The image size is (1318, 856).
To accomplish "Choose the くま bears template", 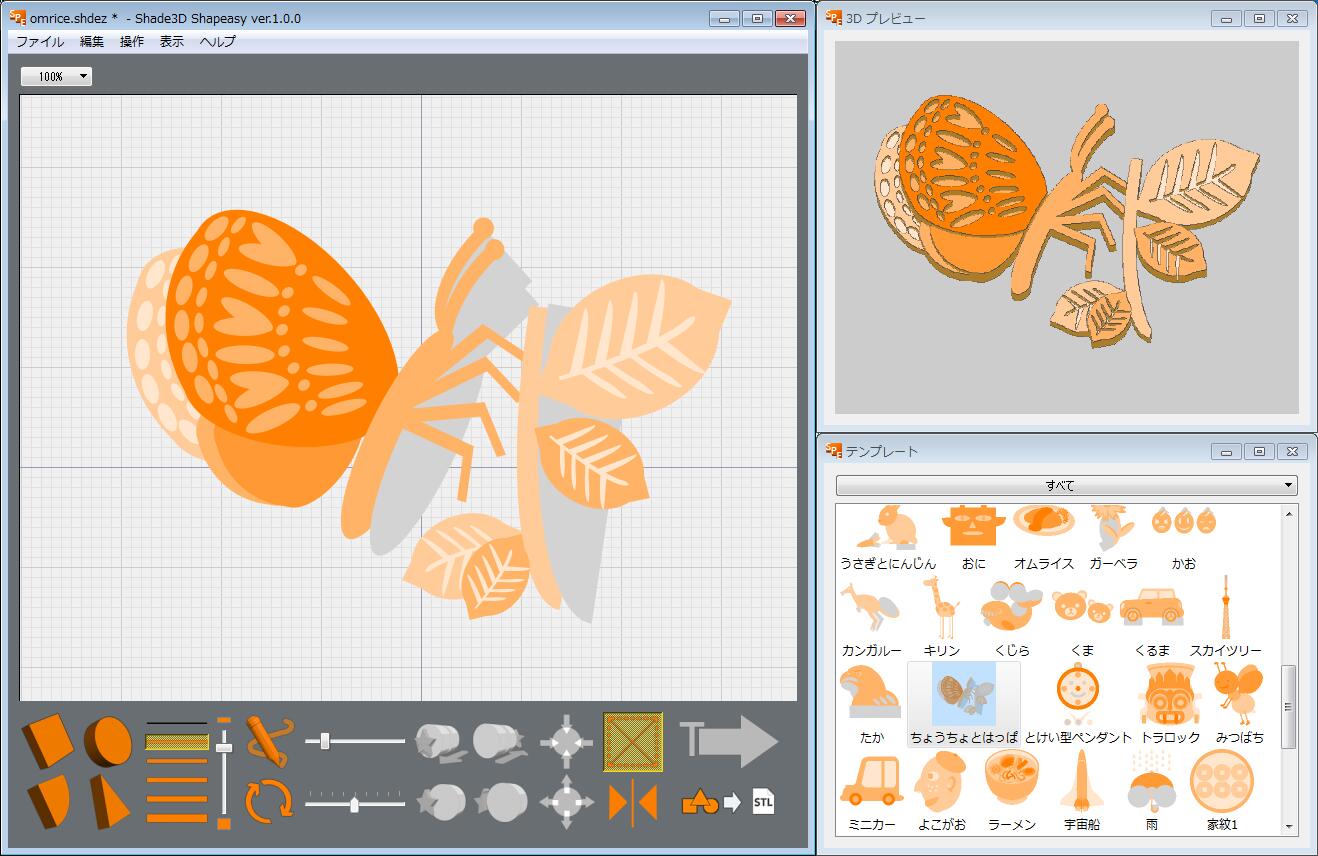I will point(1082,620).
